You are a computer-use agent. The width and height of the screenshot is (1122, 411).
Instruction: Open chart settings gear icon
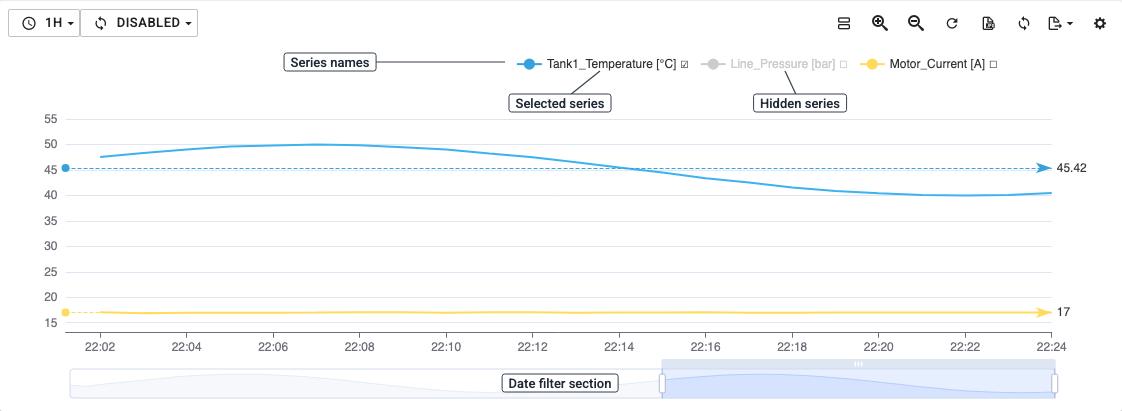click(x=1100, y=24)
